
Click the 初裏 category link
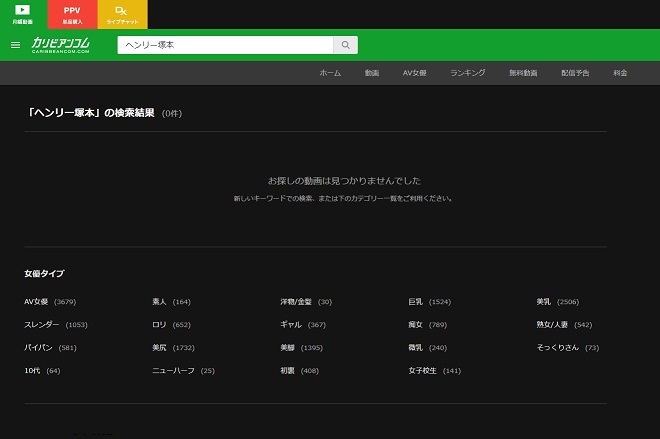[287, 371]
